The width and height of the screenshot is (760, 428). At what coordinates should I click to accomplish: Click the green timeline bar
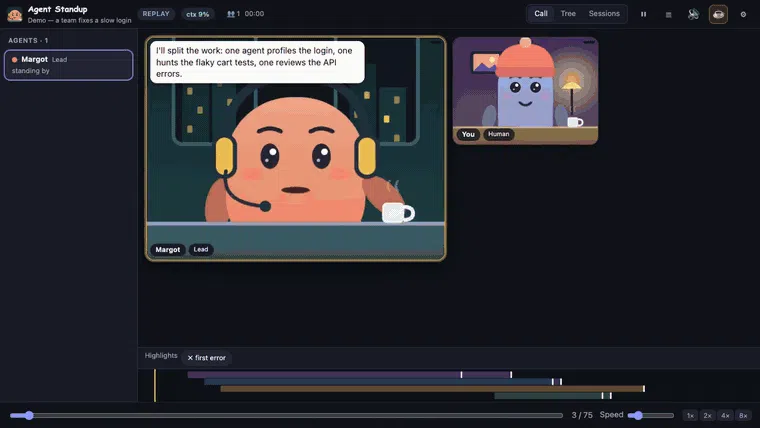point(553,396)
